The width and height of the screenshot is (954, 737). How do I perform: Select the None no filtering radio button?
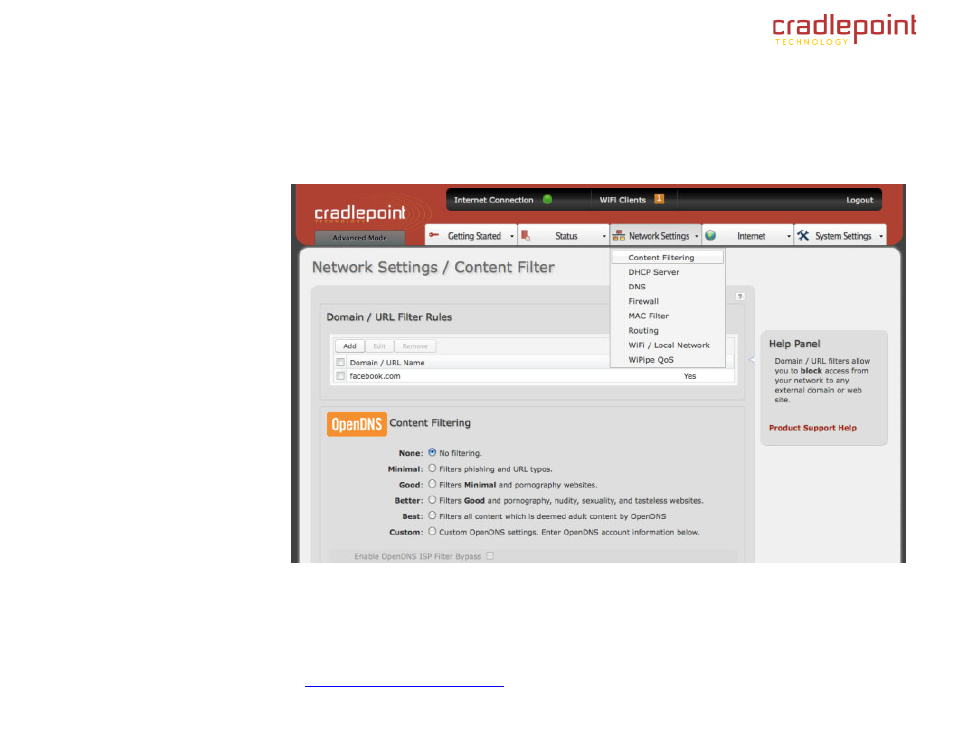click(x=432, y=452)
